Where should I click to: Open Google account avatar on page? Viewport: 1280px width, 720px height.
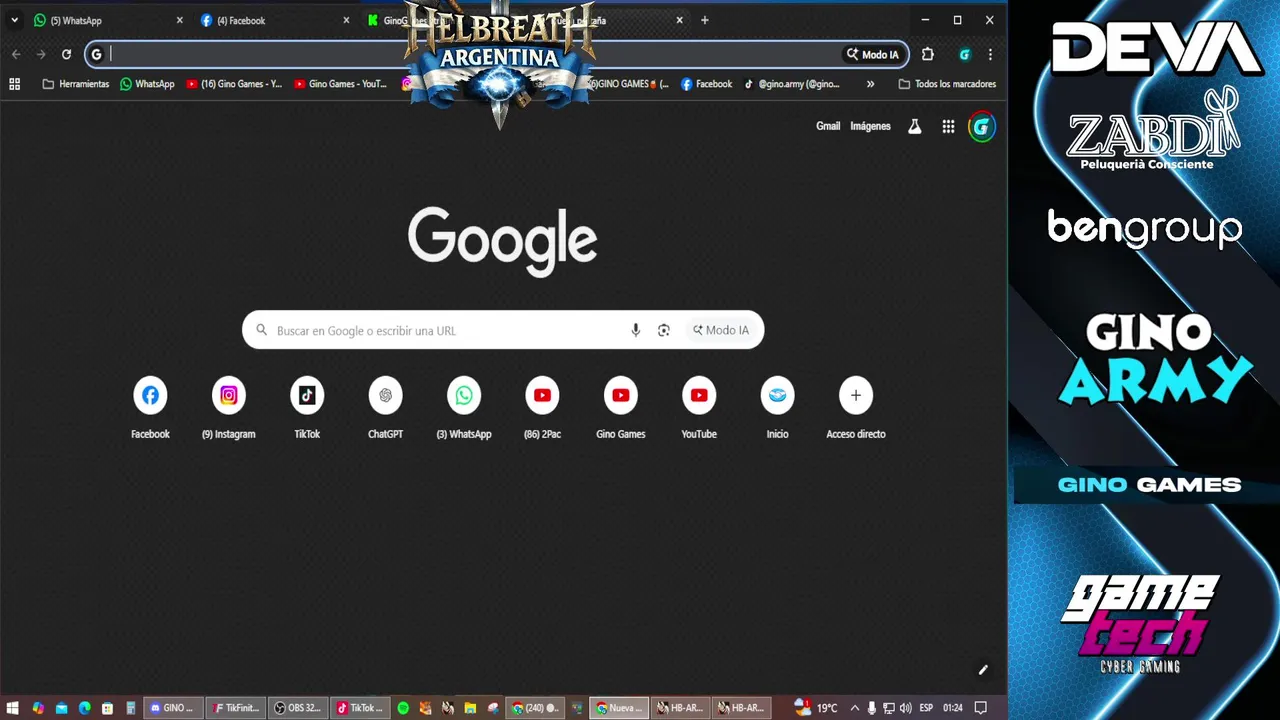pyautogui.click(x=982, y=127)
